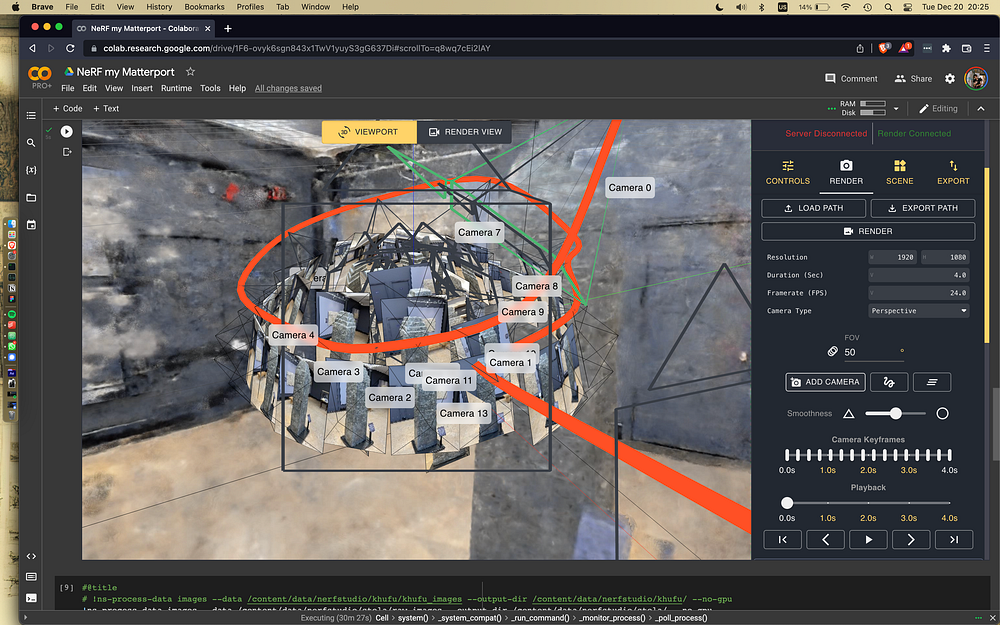The width and height of the screenshot is (1000, 625).
Task: Reload the browser page
Action: (70, 48)
